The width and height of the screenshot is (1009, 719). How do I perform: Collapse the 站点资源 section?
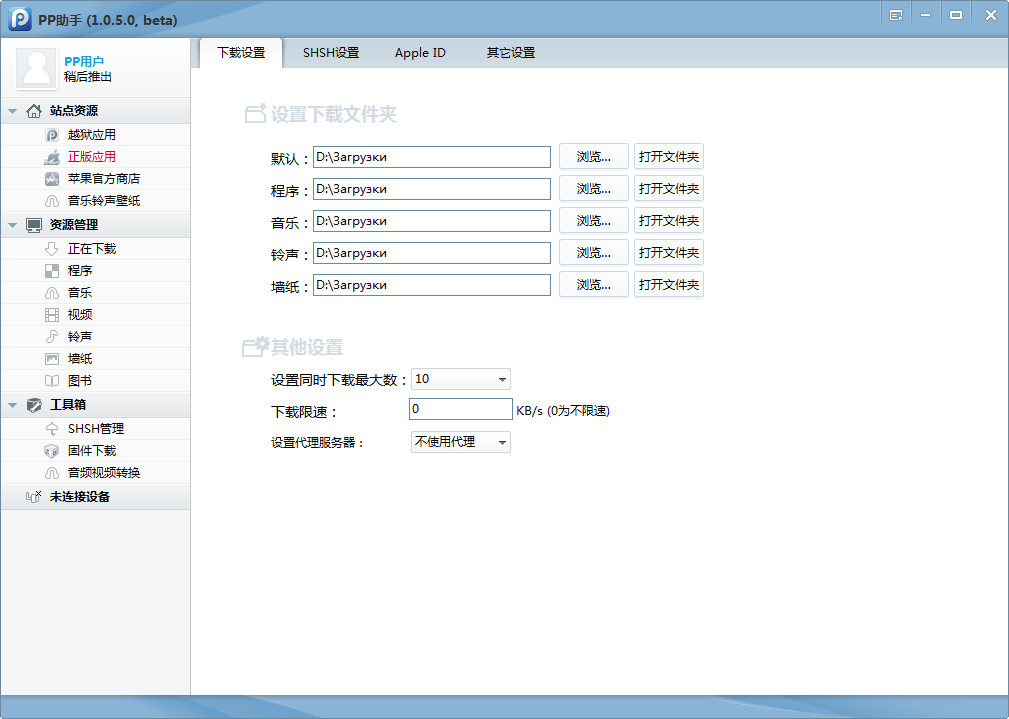coord(12,111)
